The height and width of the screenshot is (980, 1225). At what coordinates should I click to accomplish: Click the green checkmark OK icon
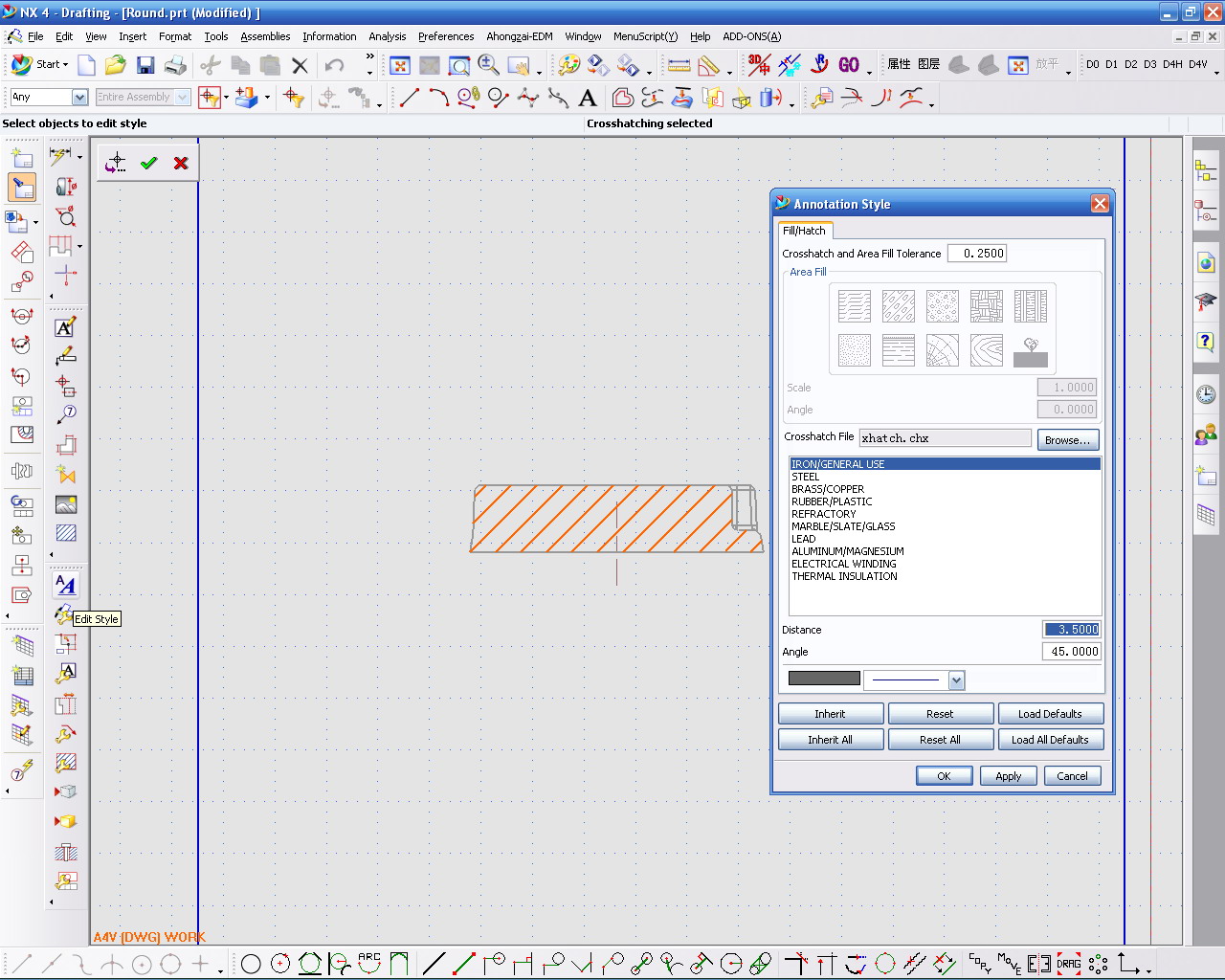coord(148,164)
